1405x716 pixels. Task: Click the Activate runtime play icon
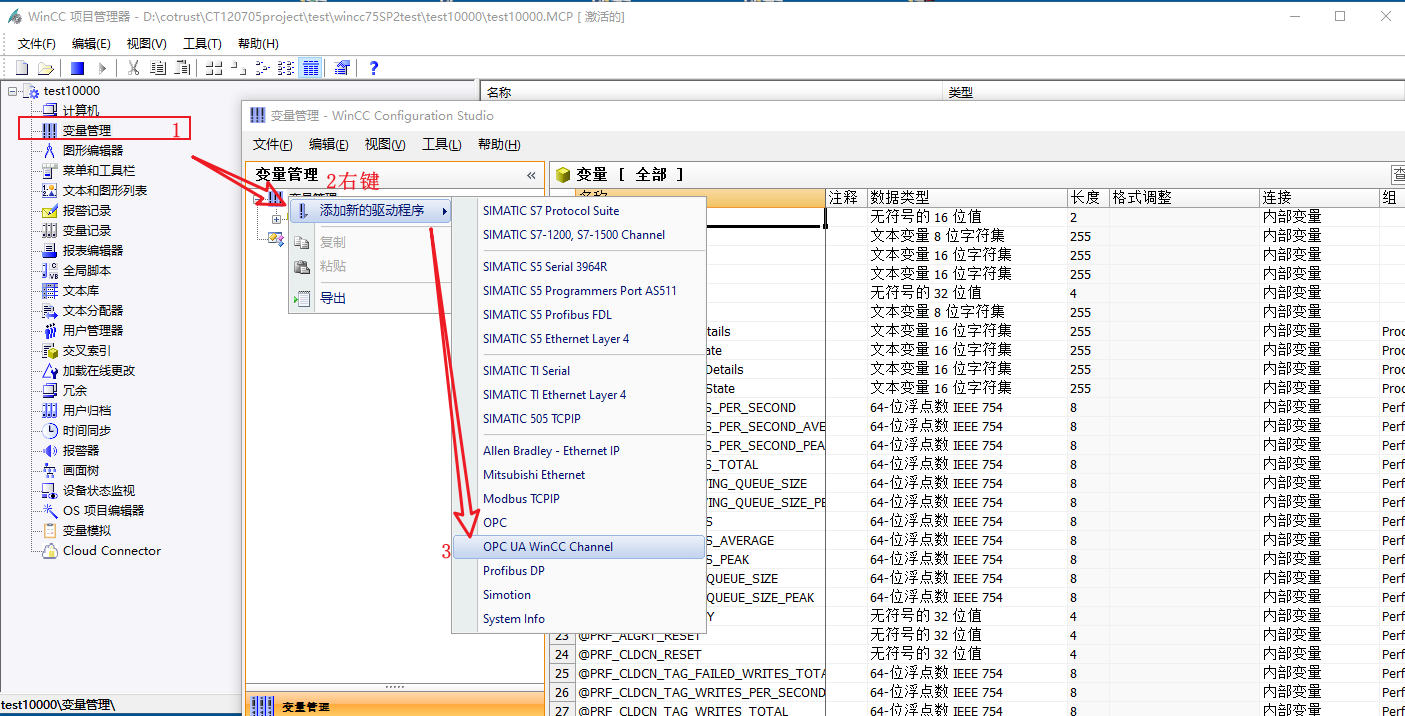click(x=101, y=68)
